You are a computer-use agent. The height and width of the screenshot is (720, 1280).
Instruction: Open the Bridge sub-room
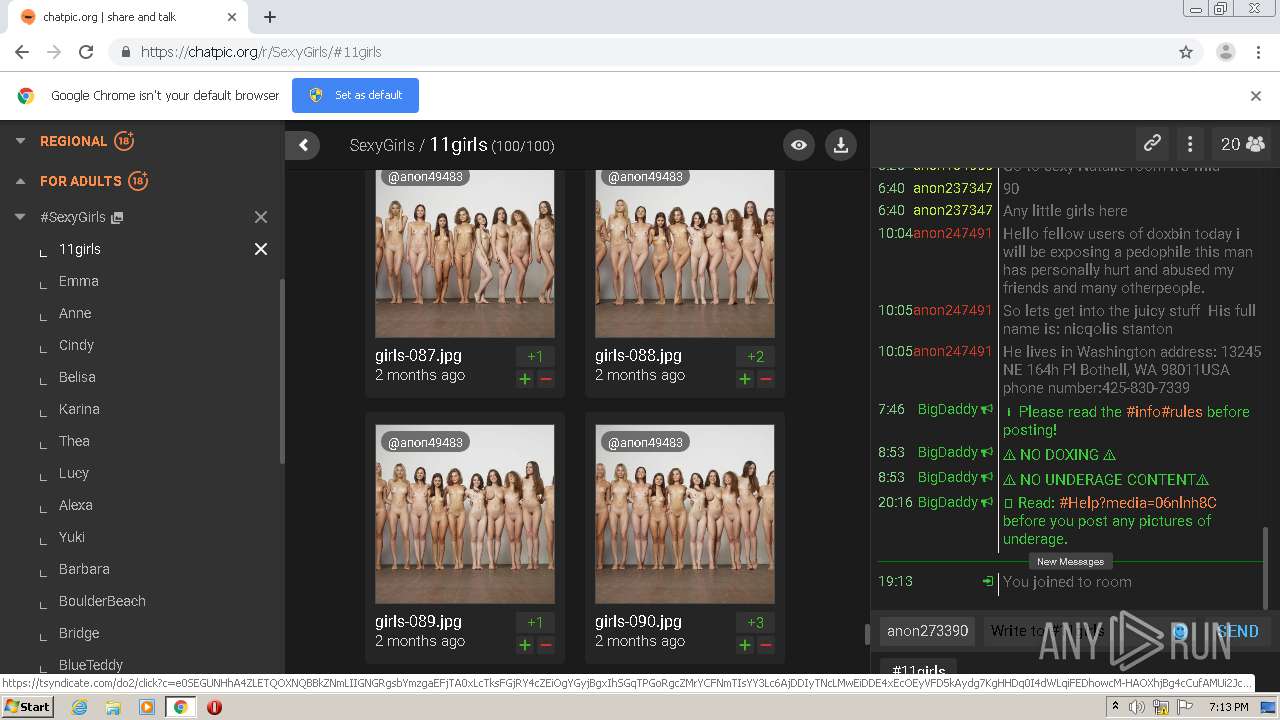click(x=79, y=633)
